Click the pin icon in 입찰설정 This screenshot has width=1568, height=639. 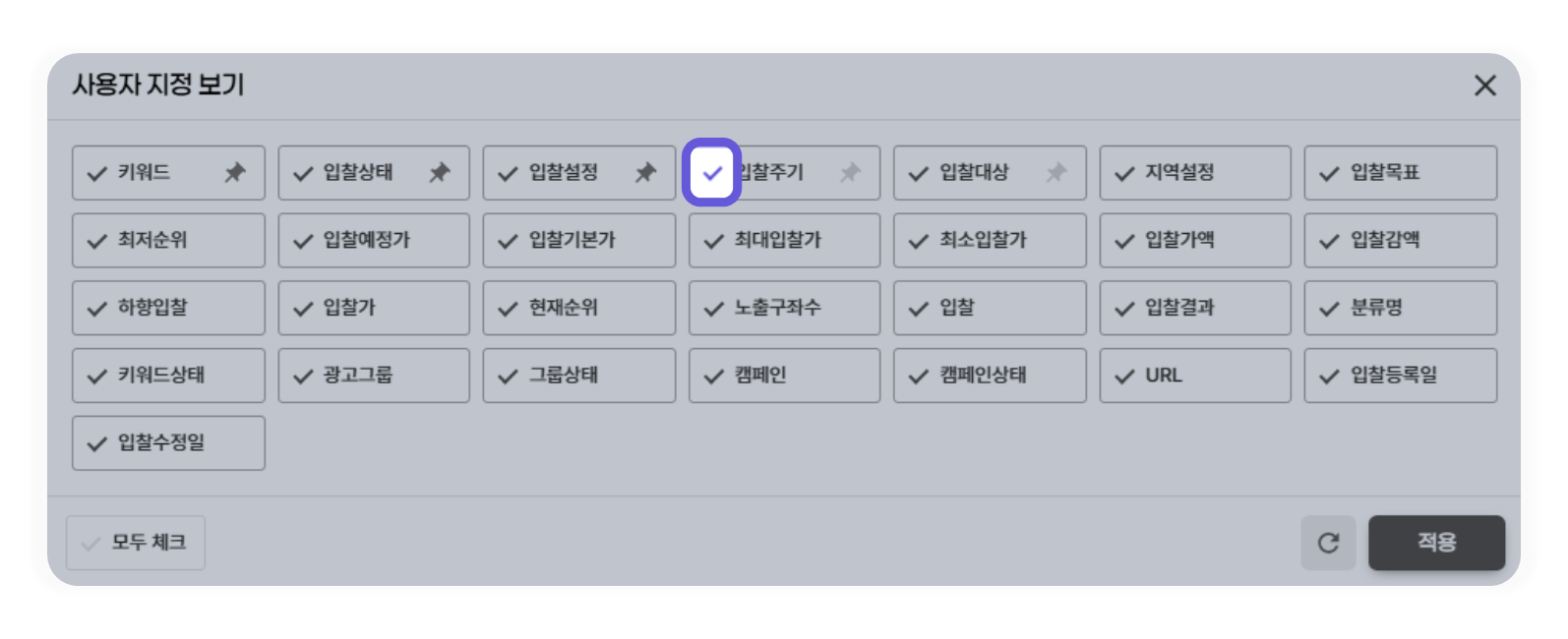click(645, 173)
